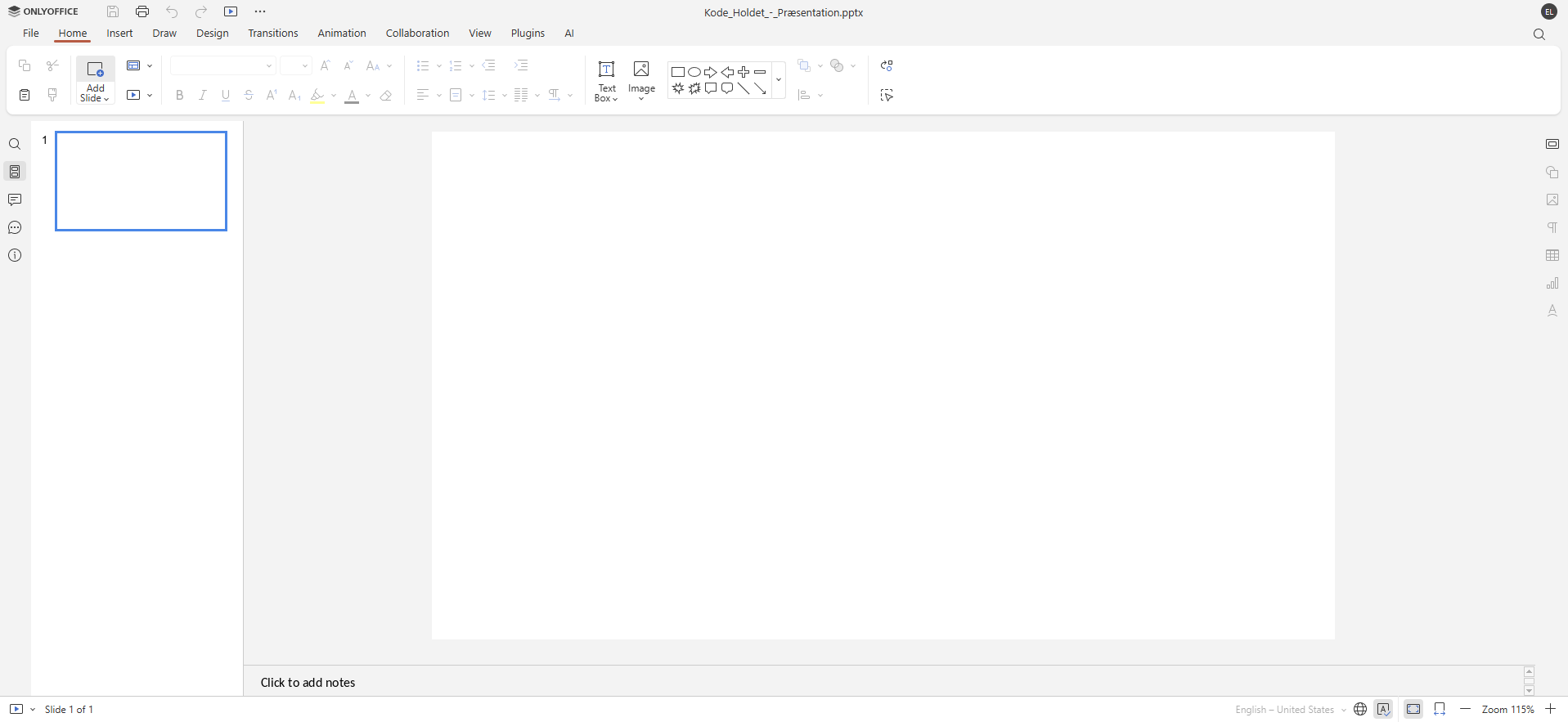Open Slide settings in right sidebar
The image size is (1568, 722).
[1552, 144]
